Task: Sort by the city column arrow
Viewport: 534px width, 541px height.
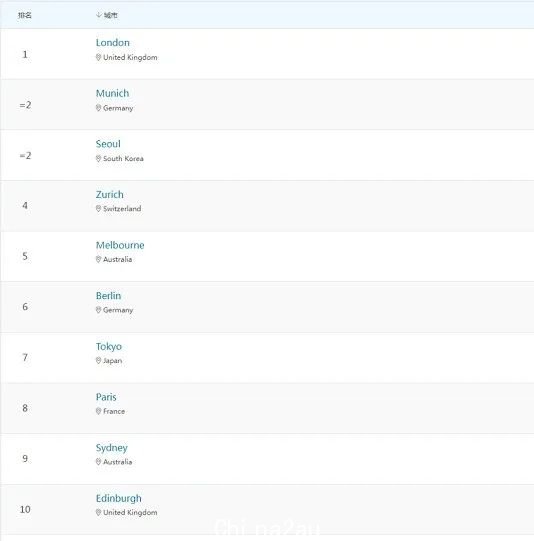Action: tap(99, 15)
